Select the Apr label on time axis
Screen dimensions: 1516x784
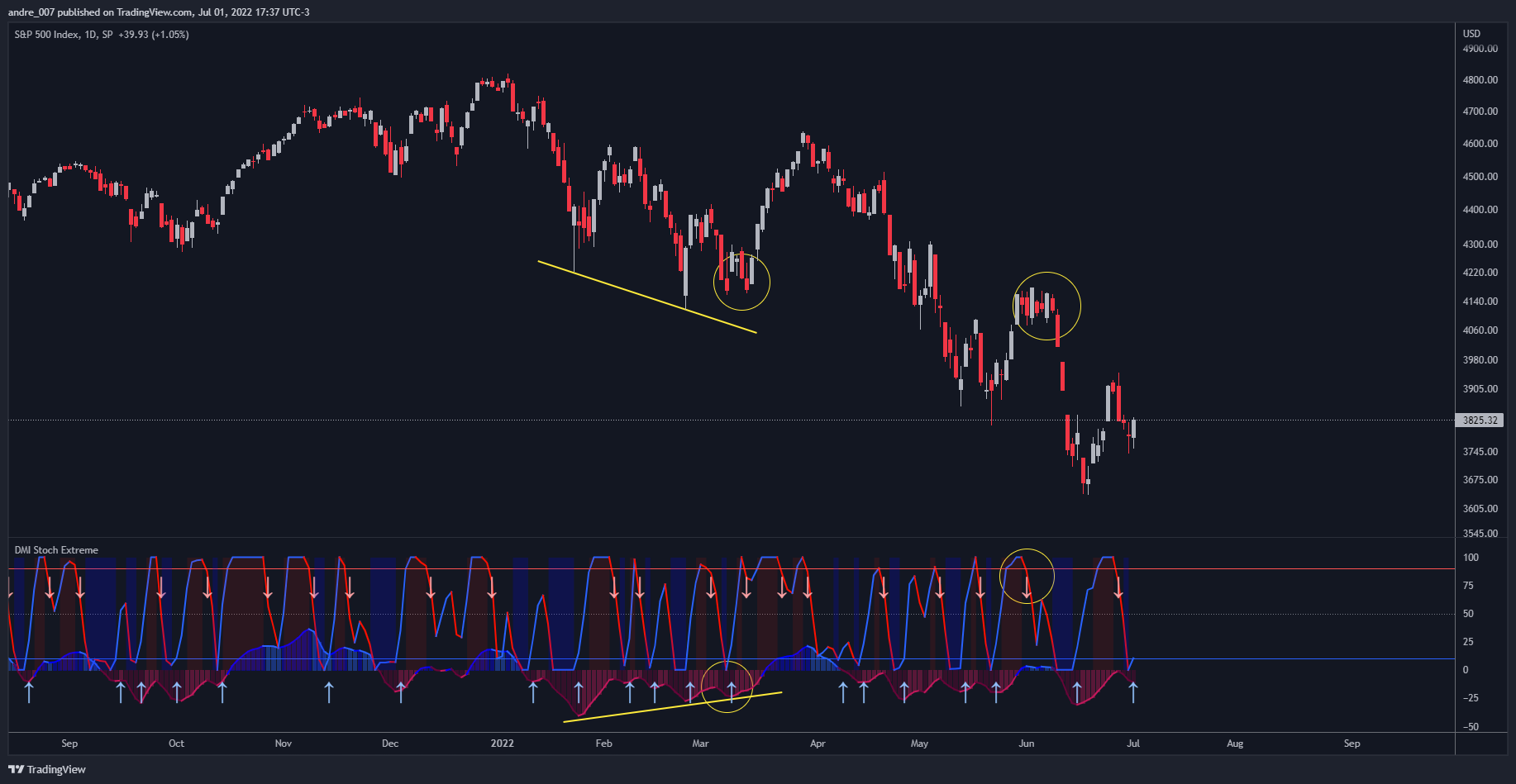[x=818, y=744]
